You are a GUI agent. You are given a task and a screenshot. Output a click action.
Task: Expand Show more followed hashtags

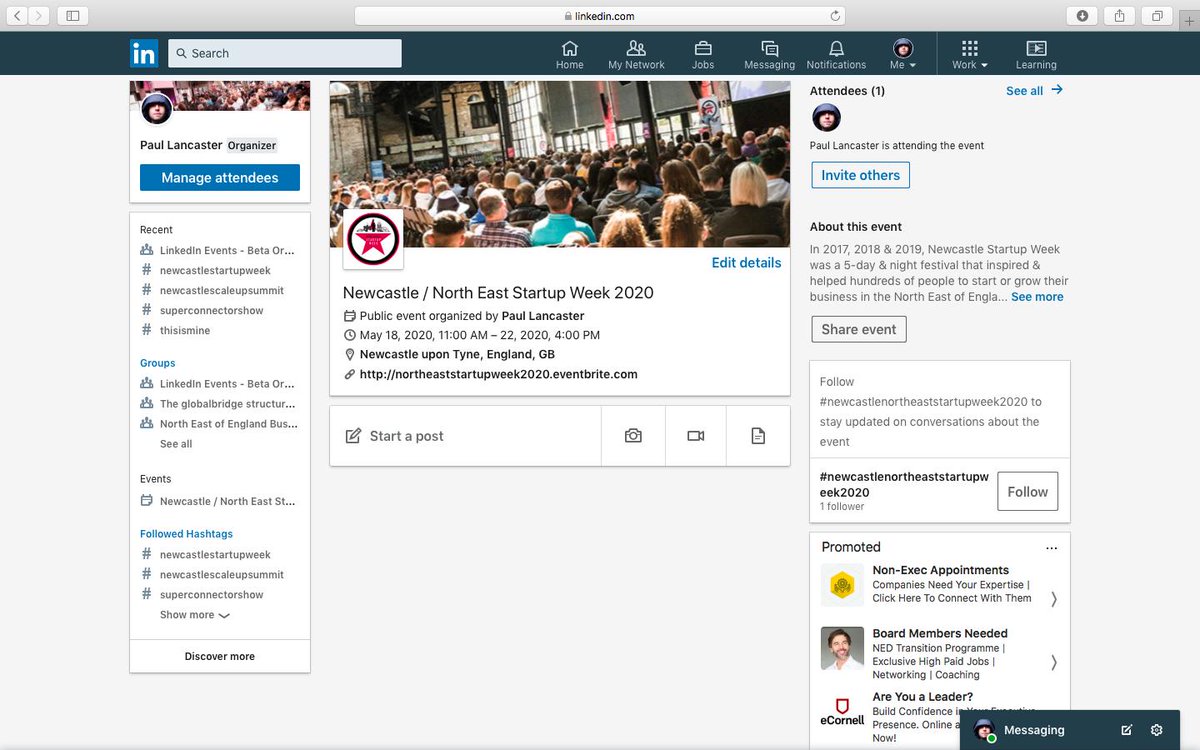(x=195, y=615)
